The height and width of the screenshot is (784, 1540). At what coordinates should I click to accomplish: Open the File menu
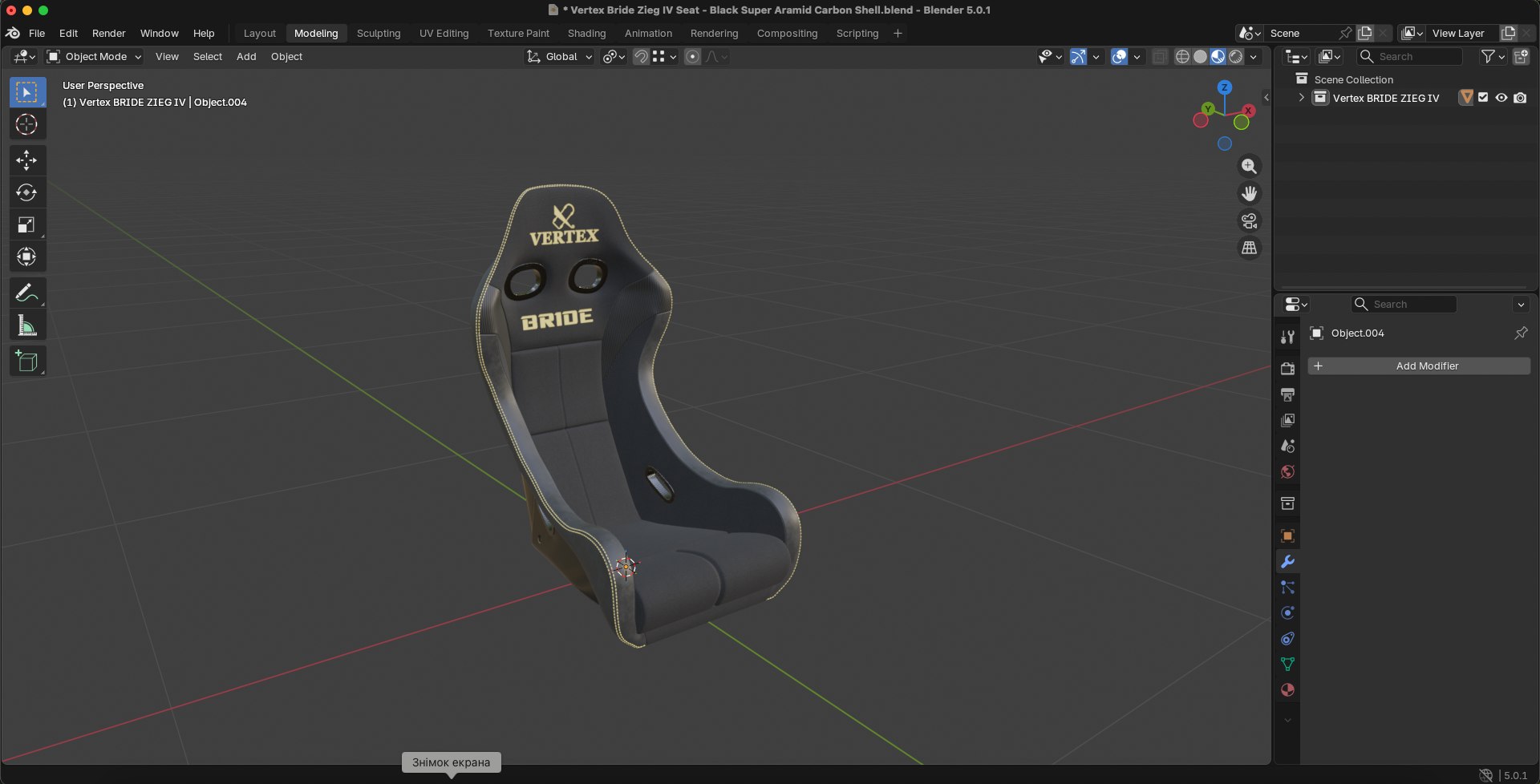(x=37, y=33)
